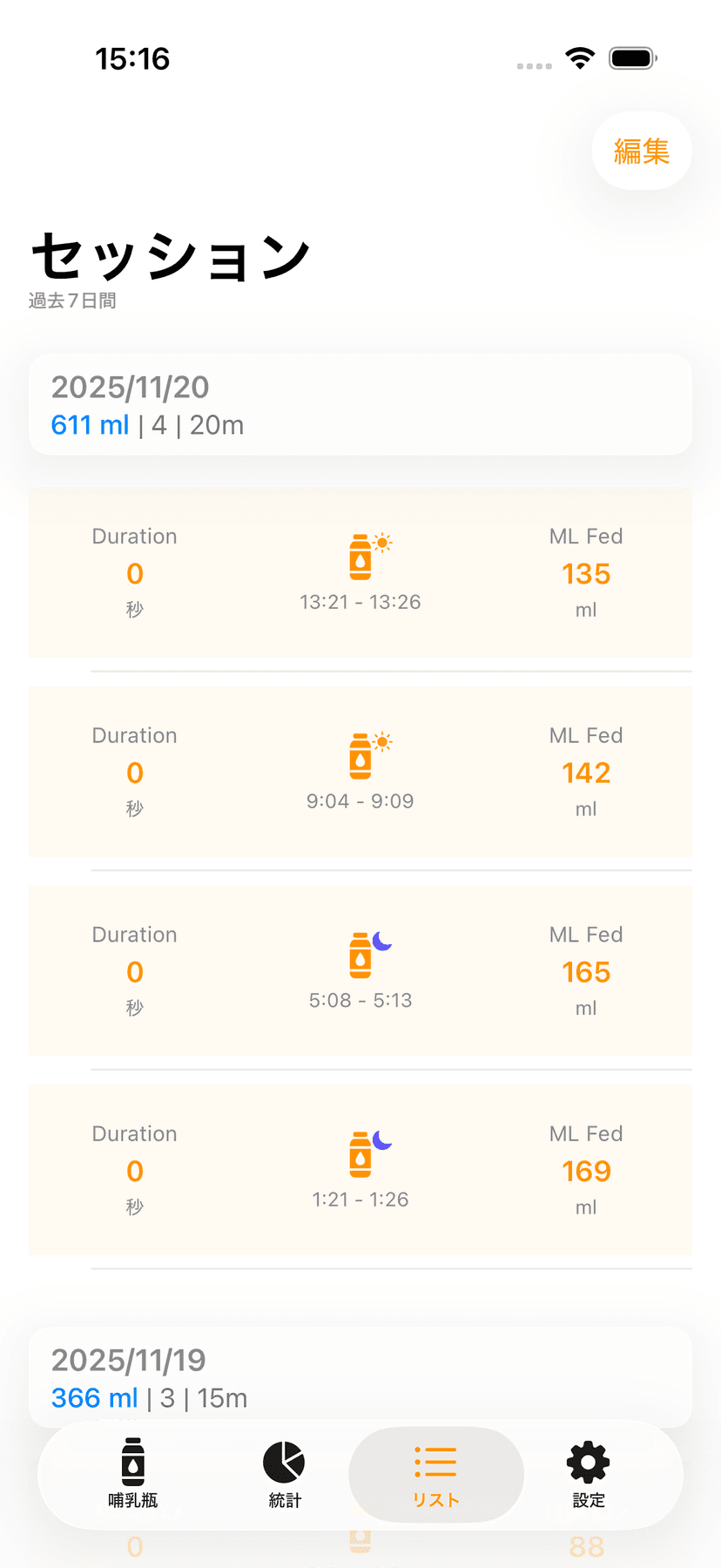
Task: Open the session with 142 ml fed
Action: [586, 773]
